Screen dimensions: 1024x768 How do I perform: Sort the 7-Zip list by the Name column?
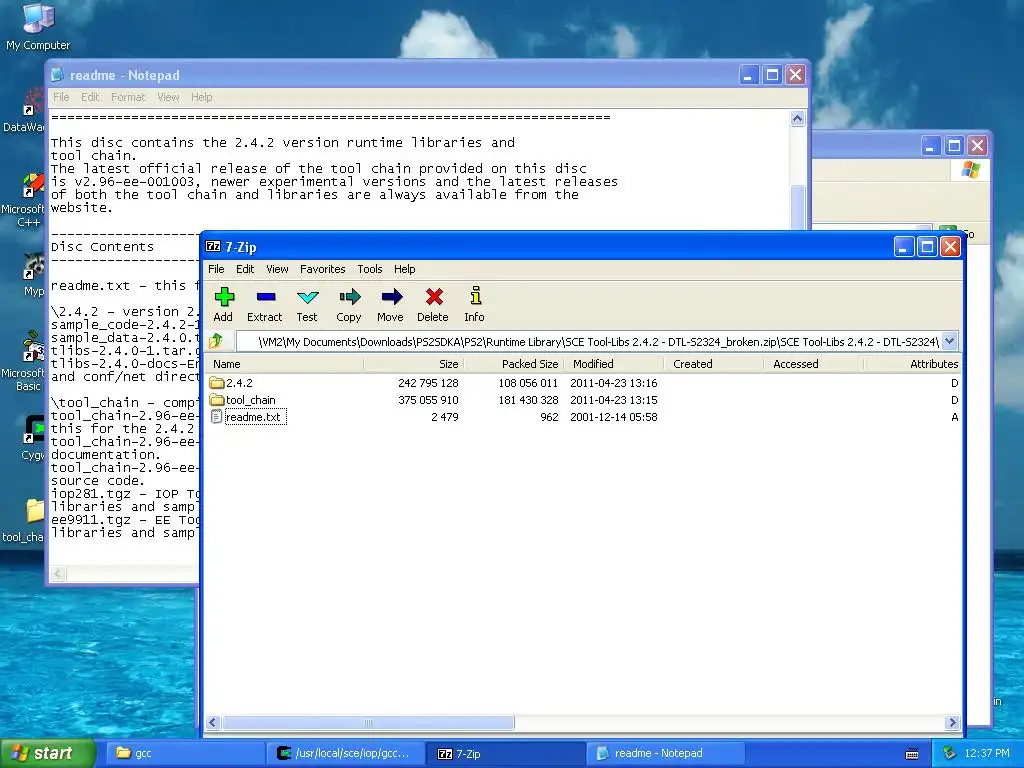point(285,364)
